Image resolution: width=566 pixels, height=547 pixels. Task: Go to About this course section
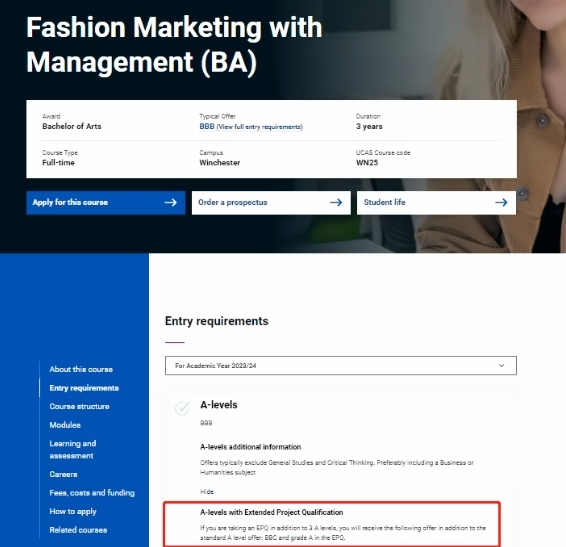pyautogui.click(x=81, y=369)
